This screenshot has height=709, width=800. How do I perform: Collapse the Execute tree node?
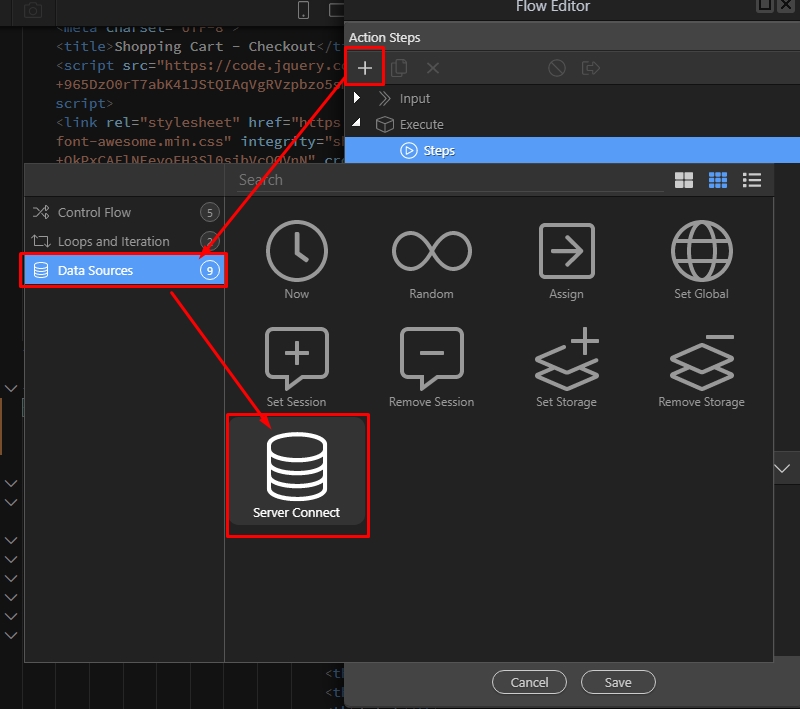pyautogui.click(x=357, y=124)
